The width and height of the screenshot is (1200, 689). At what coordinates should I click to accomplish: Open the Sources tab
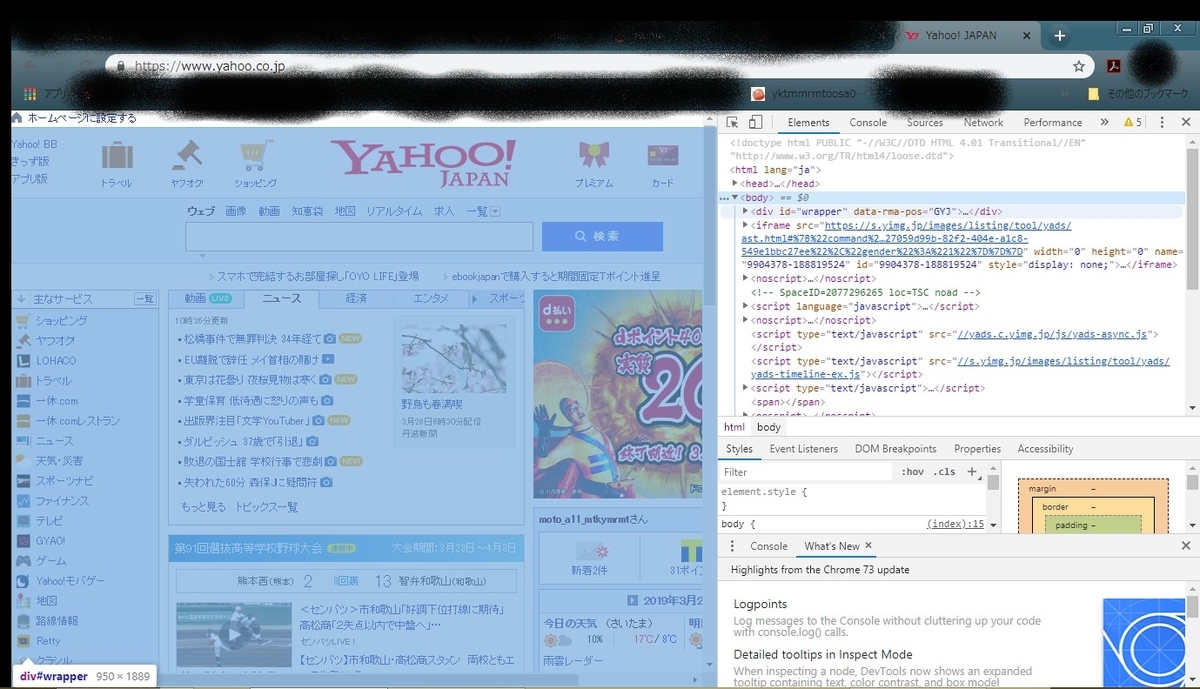pos(925,122)
